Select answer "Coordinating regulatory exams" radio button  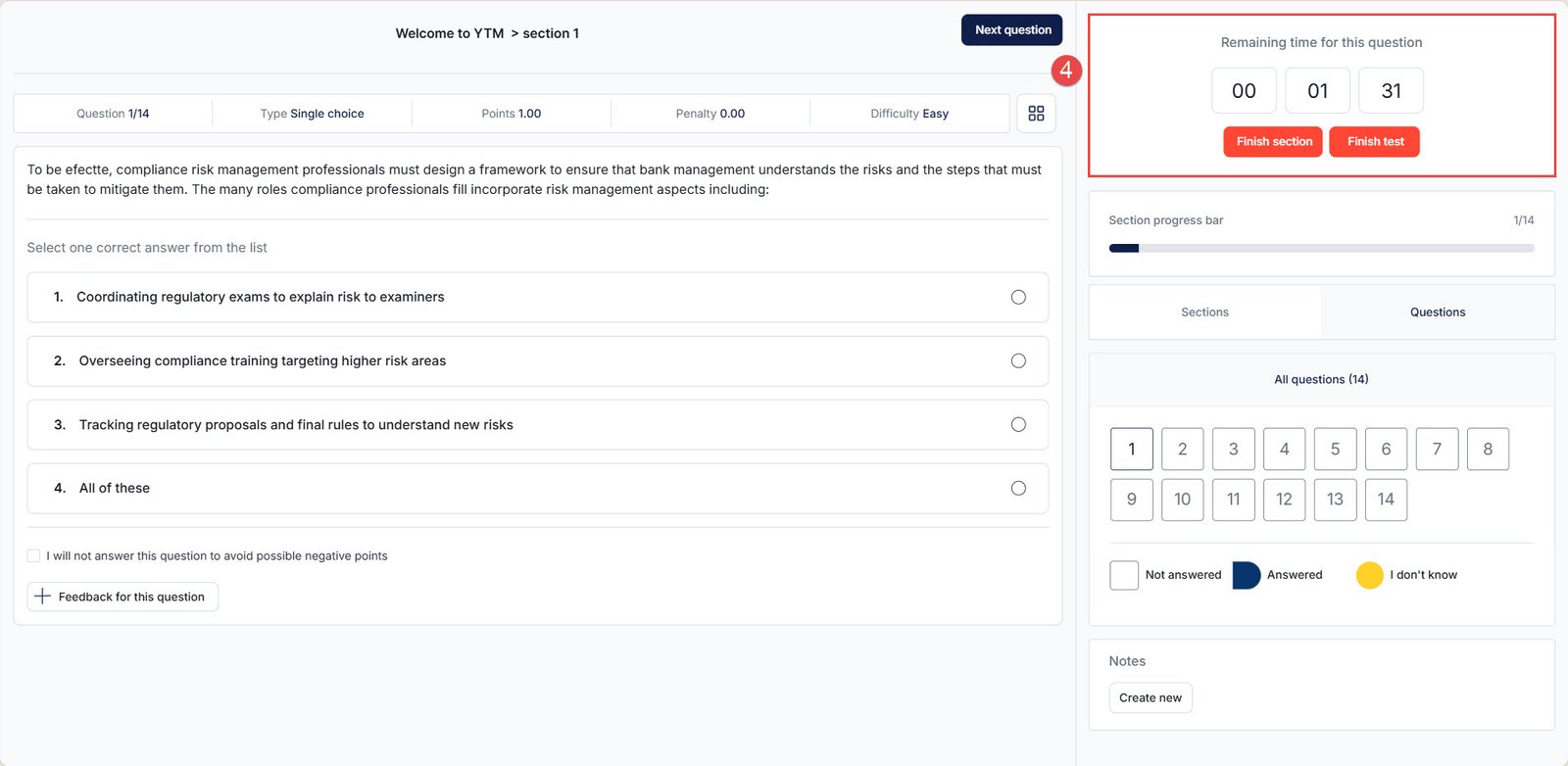1018,298
